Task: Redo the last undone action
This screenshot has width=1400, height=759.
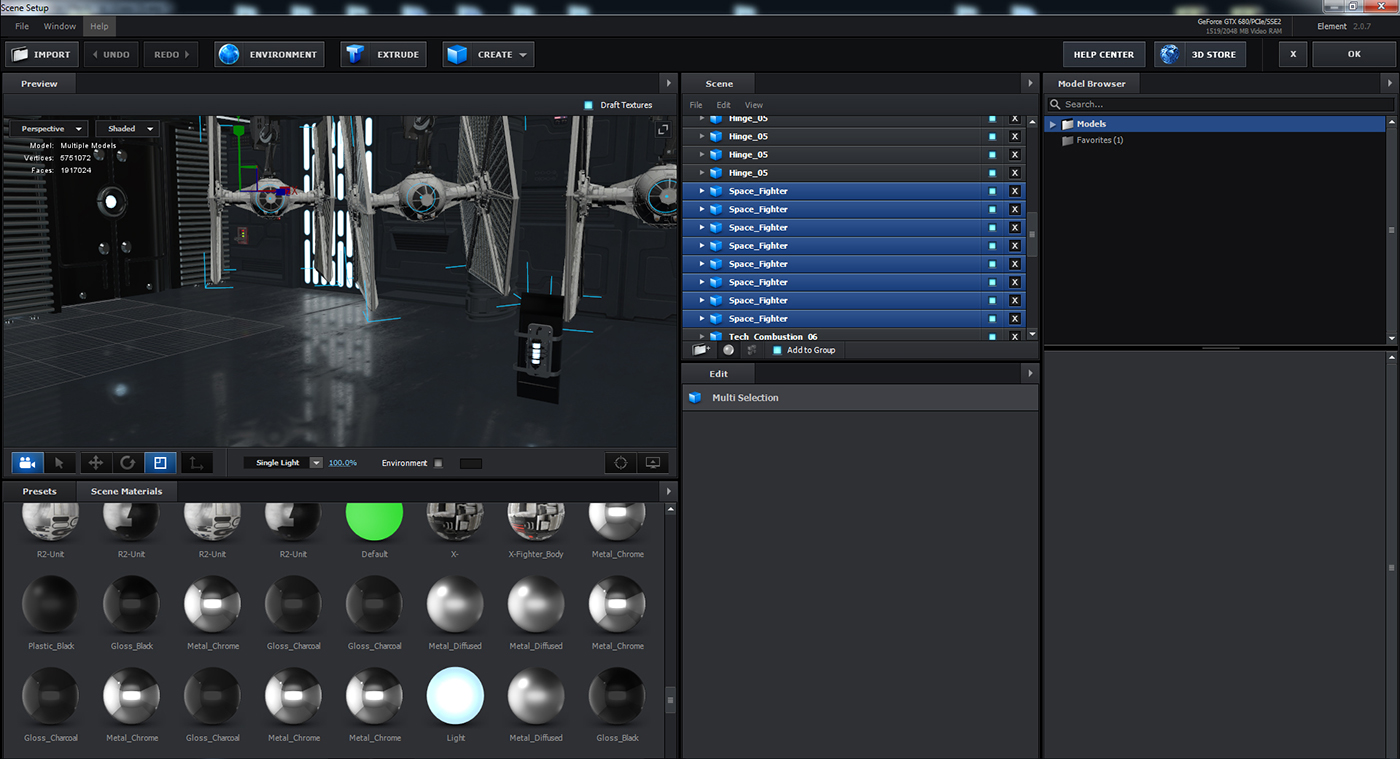Action: pos(171,54)
